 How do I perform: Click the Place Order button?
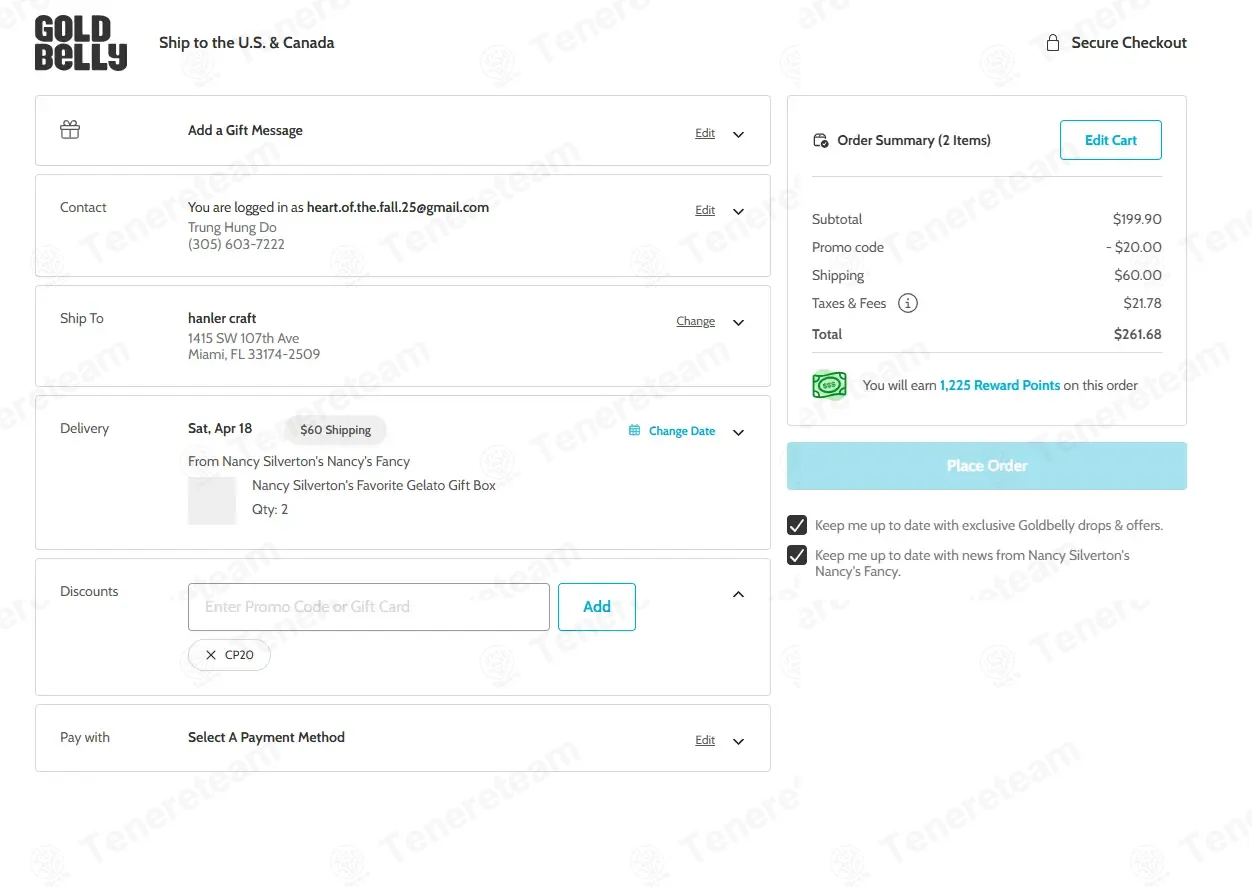(x=987, y=466)
